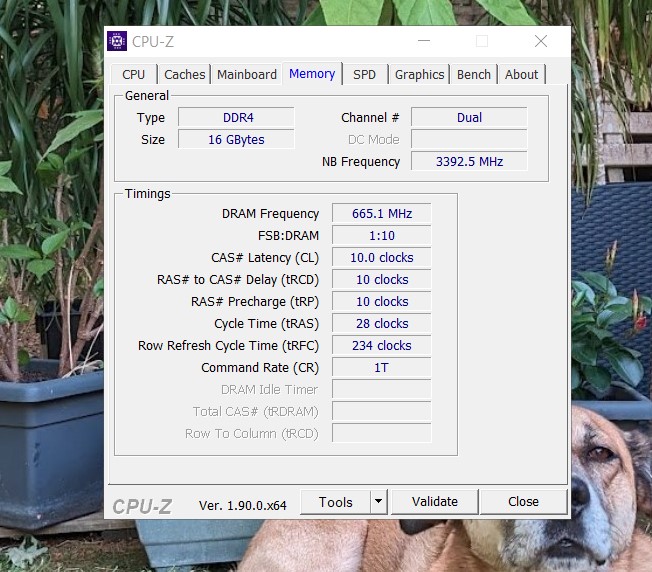This screenshot has width=652, height=572.
Task: Click the CAS# Latency value 10.0 clocks
Action: 382,258
